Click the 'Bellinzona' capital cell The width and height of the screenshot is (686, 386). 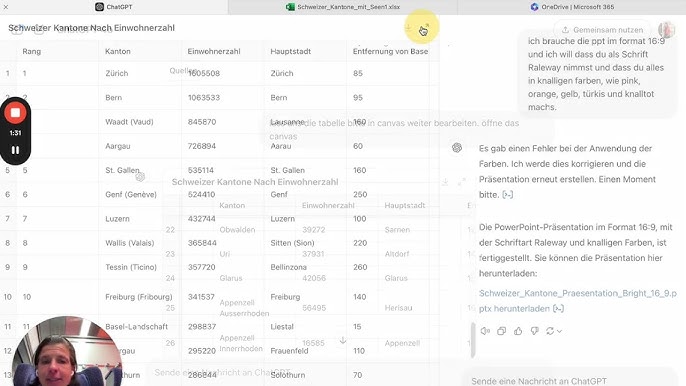(288, 267)
